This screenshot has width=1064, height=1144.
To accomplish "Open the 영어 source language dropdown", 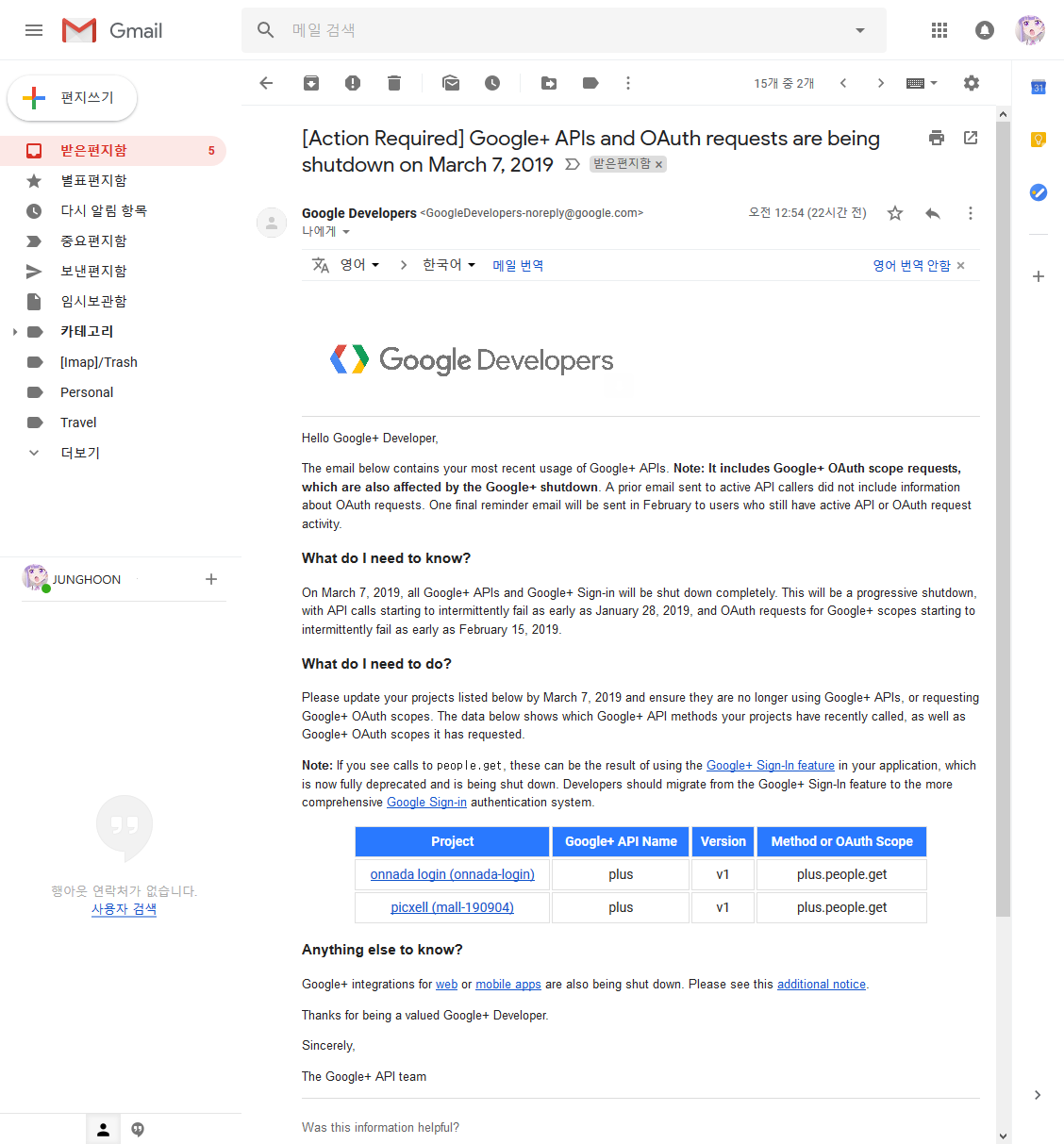I will (x=359, y=265).
